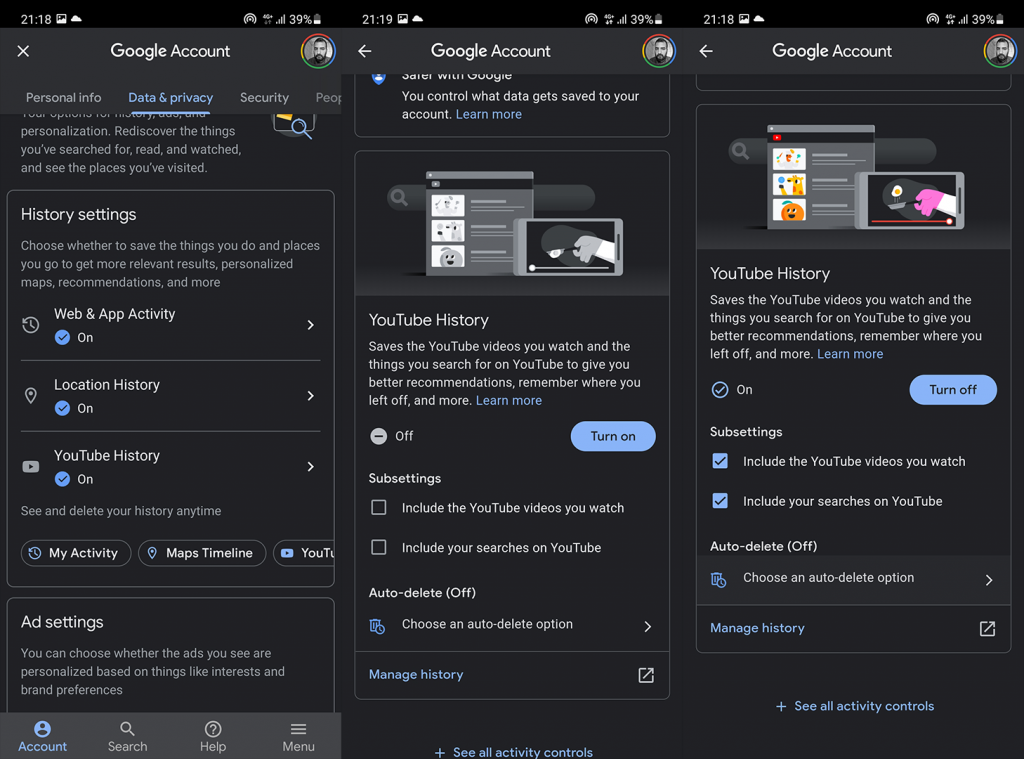Open Menu in bottom navigation

pos(298,736)
